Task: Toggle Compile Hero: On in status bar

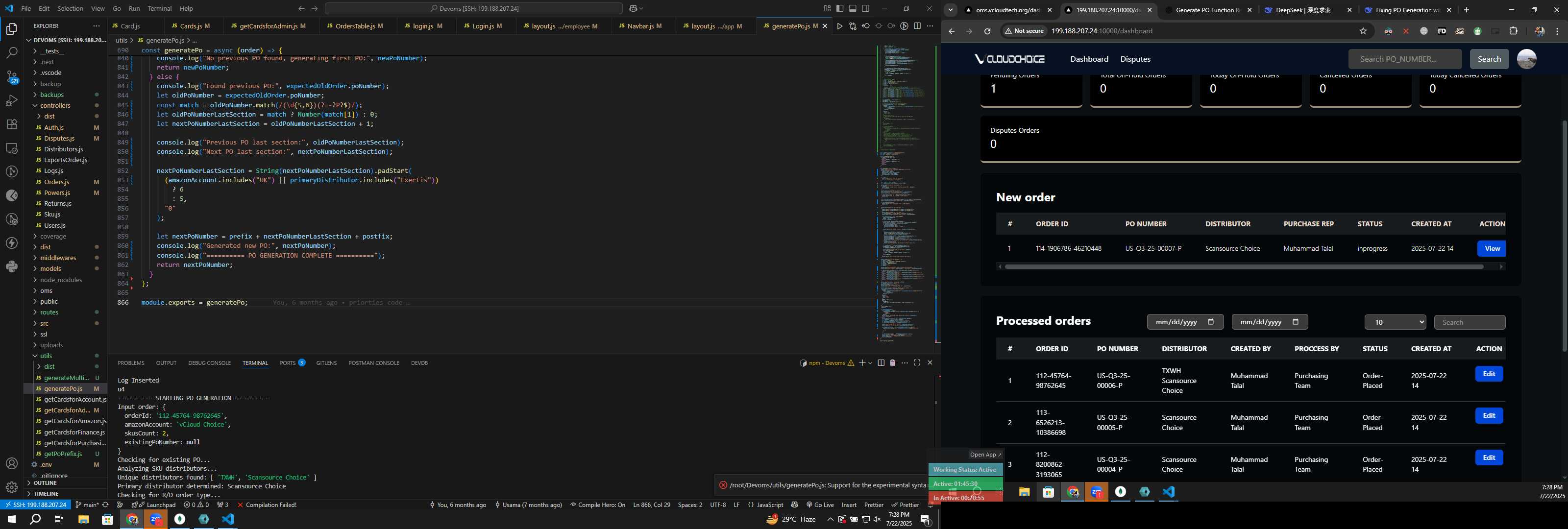Action: 598,505
